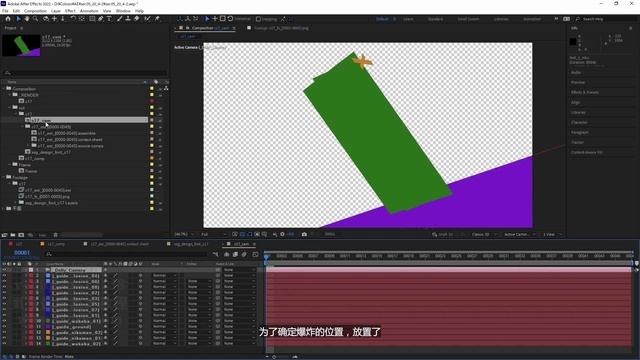Click the black color swatch in the Info panel
The height and width of the screenshot is (360, 640).
[573, 42]
